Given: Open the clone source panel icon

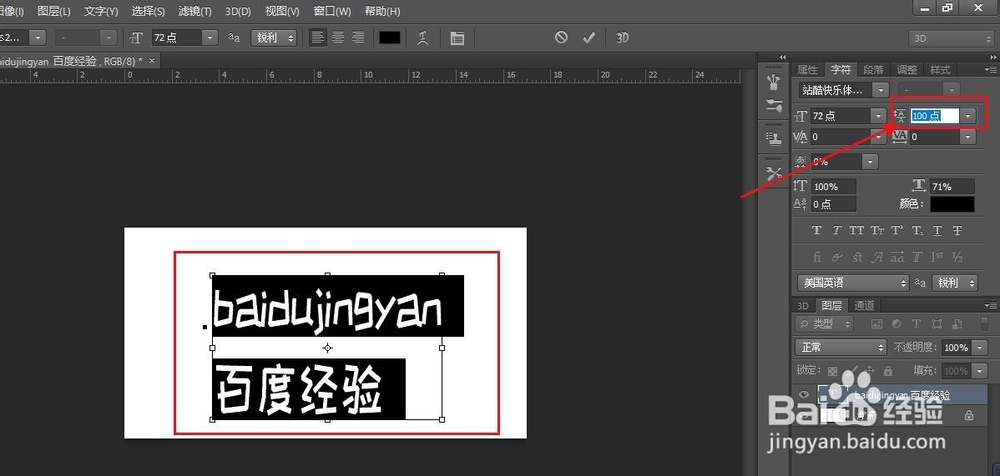Looking at the screenshot, I should [x=774, y=138].
